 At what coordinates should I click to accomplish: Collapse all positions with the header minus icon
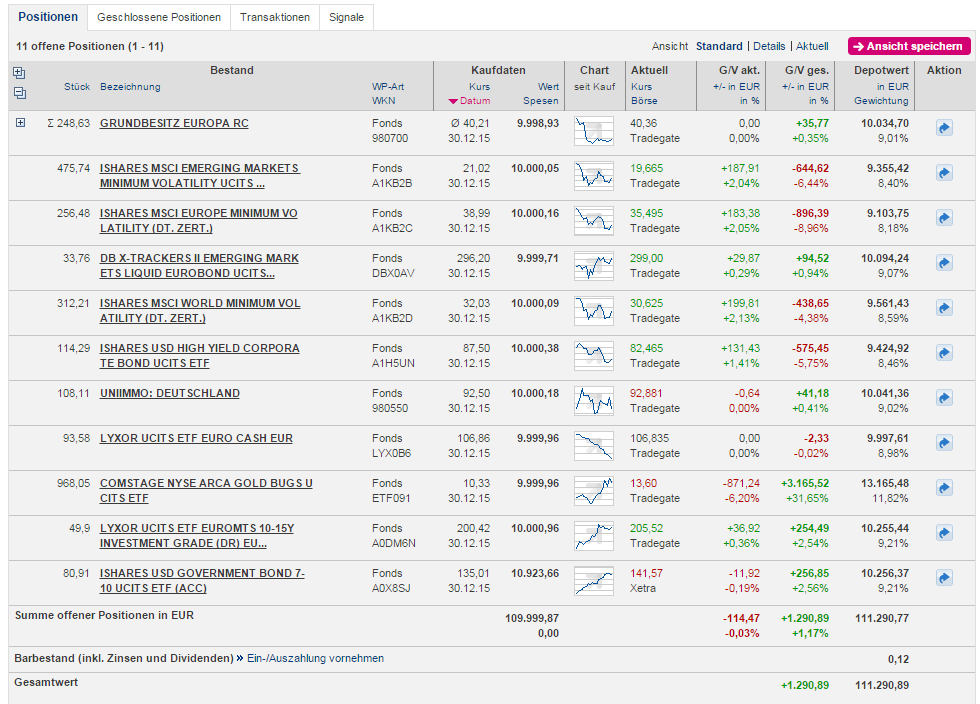point(19,93)
